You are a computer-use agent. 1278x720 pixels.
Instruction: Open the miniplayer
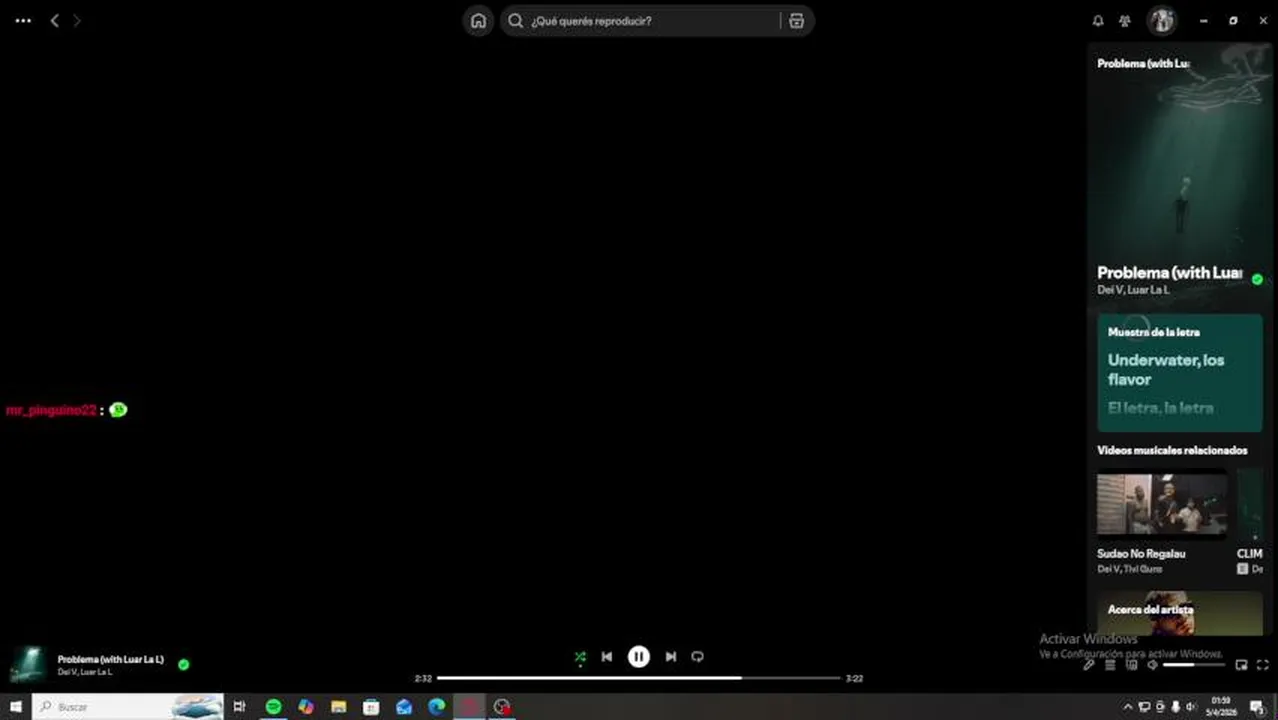coord(1241,665)
